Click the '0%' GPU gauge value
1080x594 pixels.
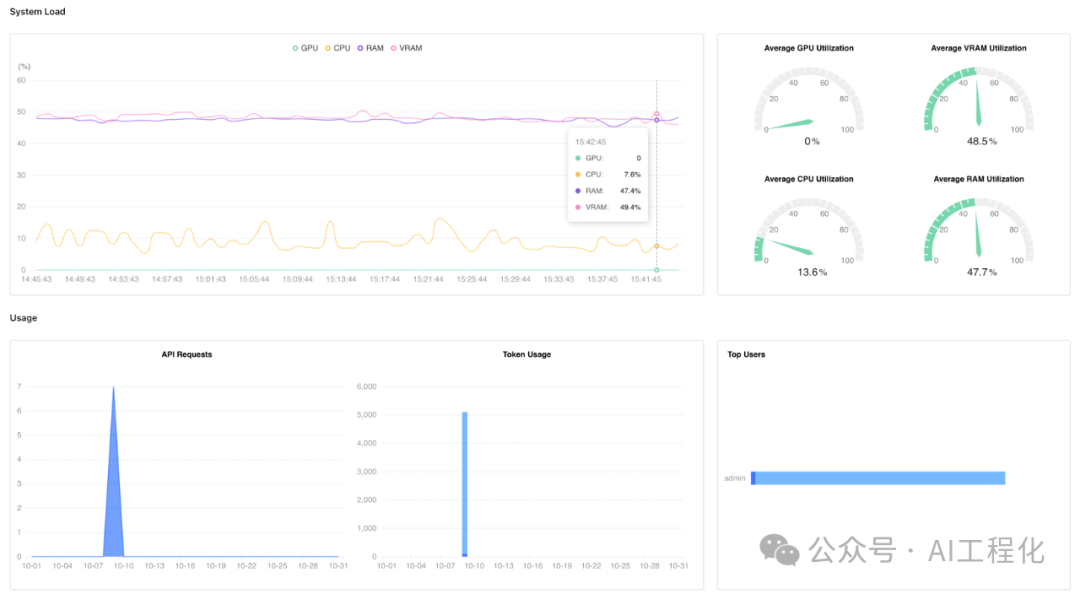coord(812,141)
